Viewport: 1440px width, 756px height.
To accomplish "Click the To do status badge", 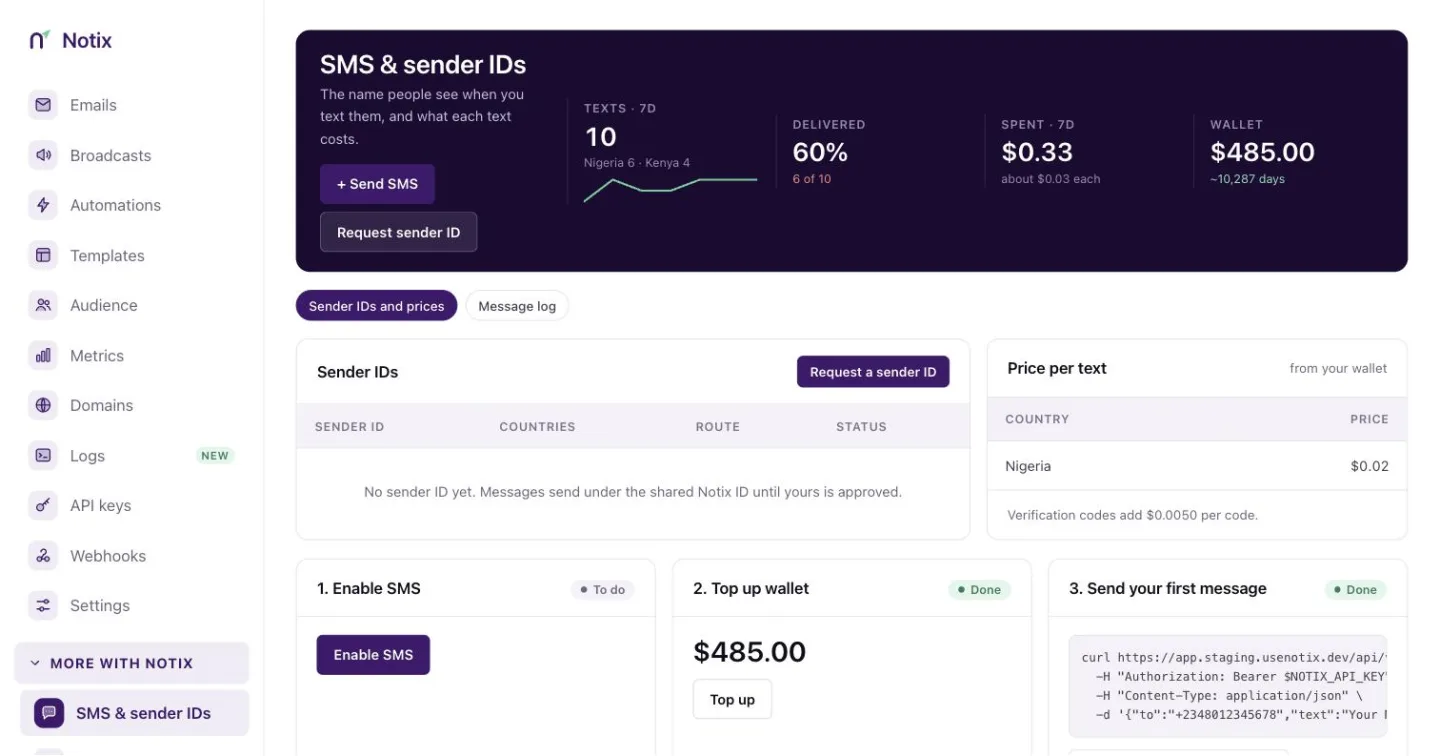I will [602, 590].
